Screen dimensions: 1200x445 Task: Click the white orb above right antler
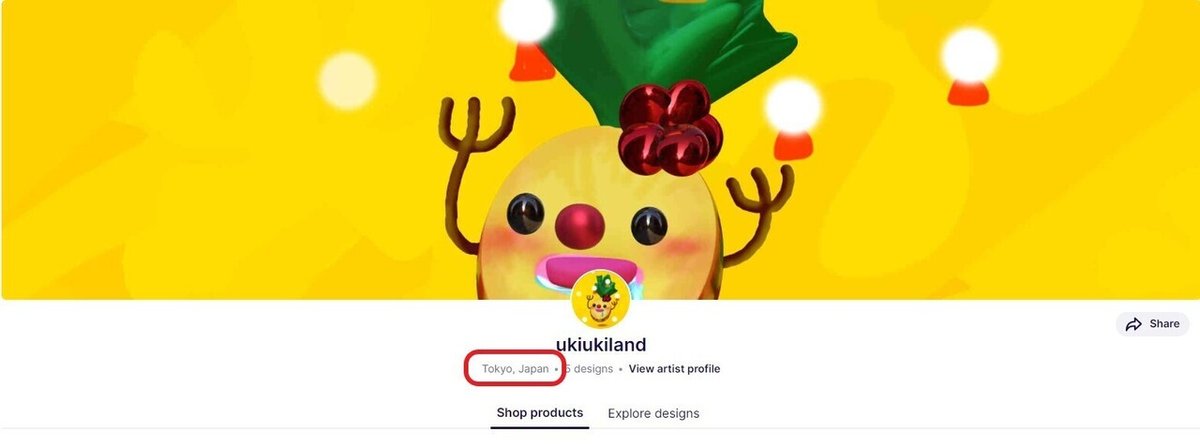pyautogui.click(x=793, y=106)
